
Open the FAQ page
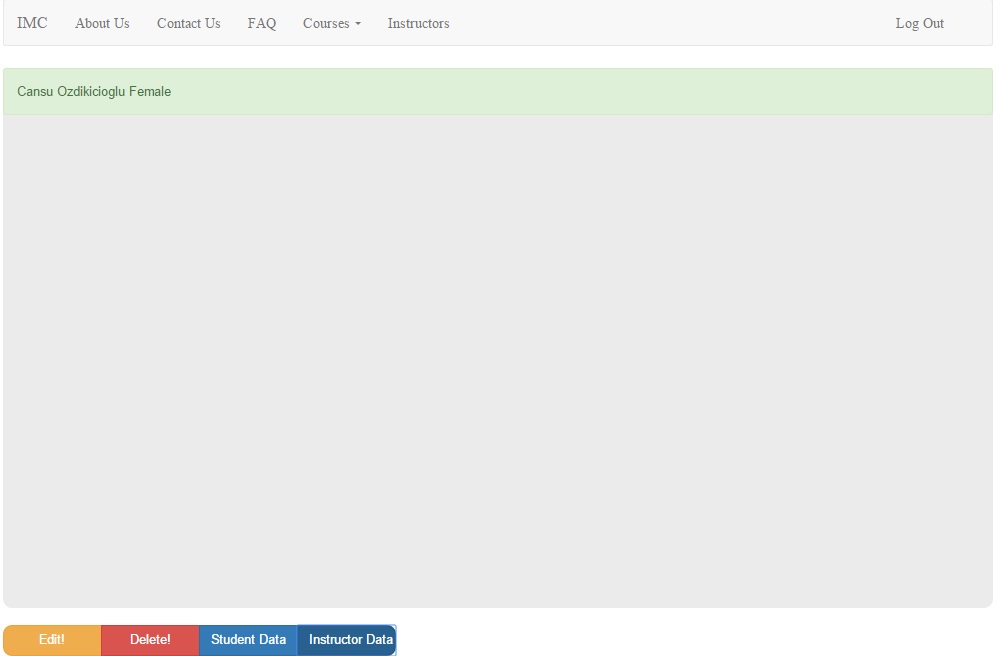(x=262, y=23)
